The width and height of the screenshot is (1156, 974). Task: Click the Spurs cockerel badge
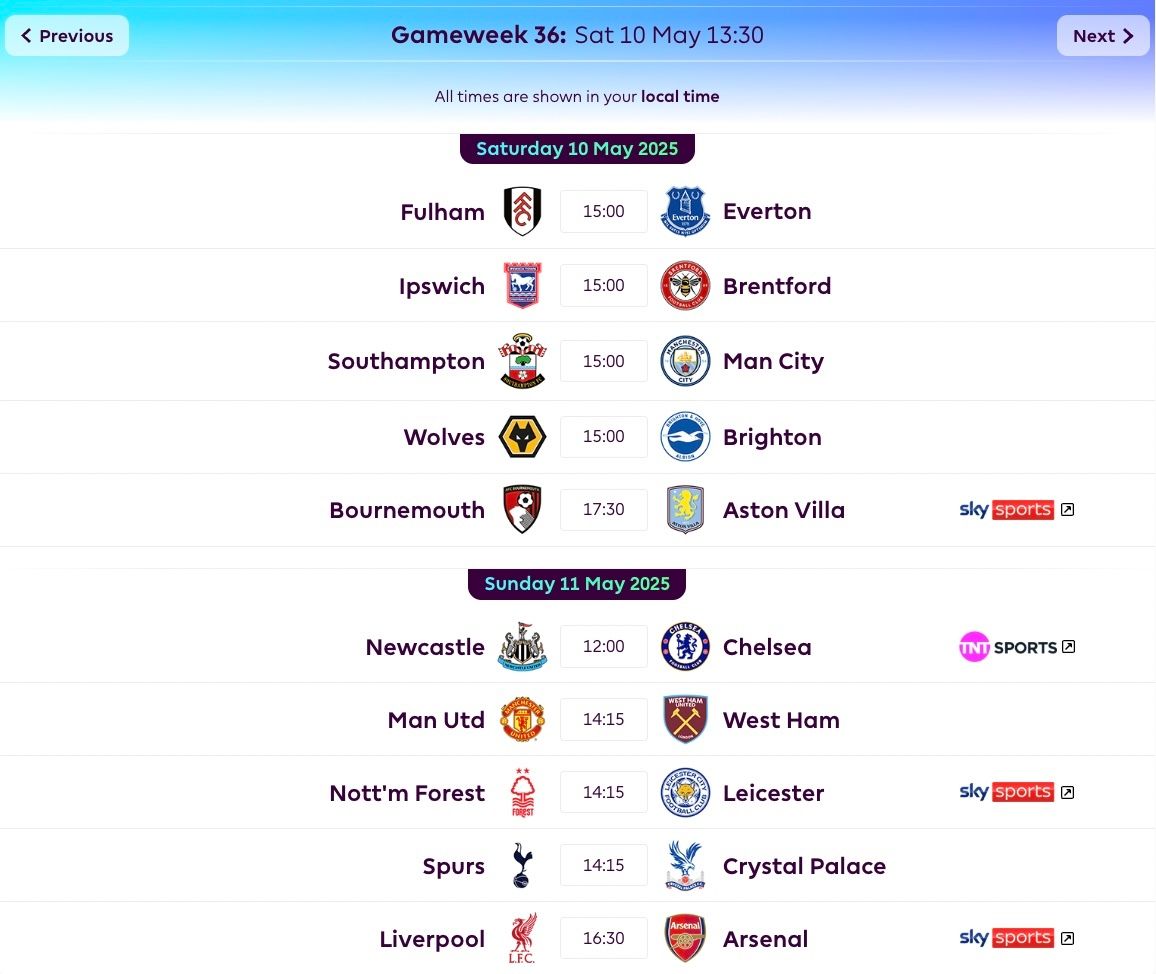pos(522,866)
